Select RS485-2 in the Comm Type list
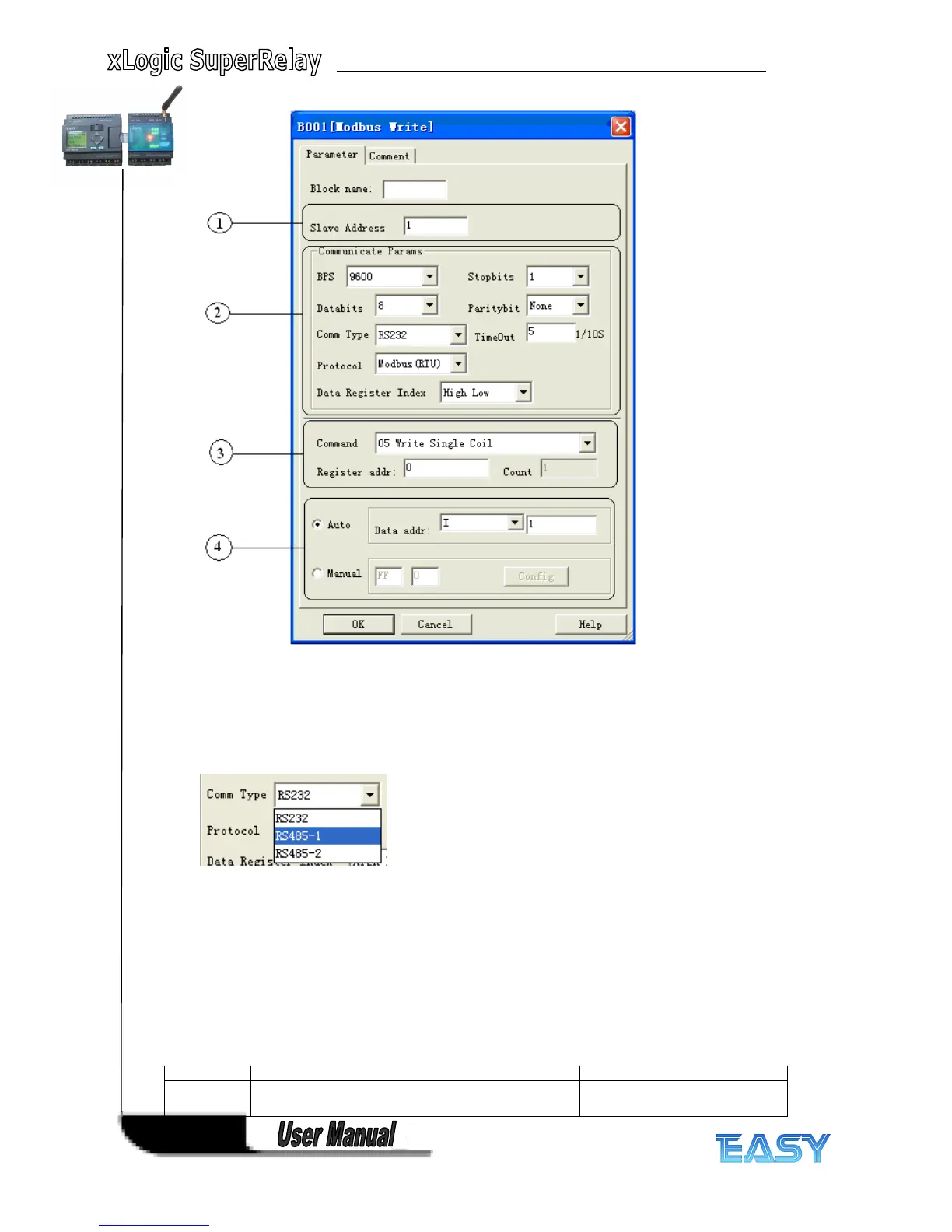Screen dimensions: 952x1232 point(327,853)
